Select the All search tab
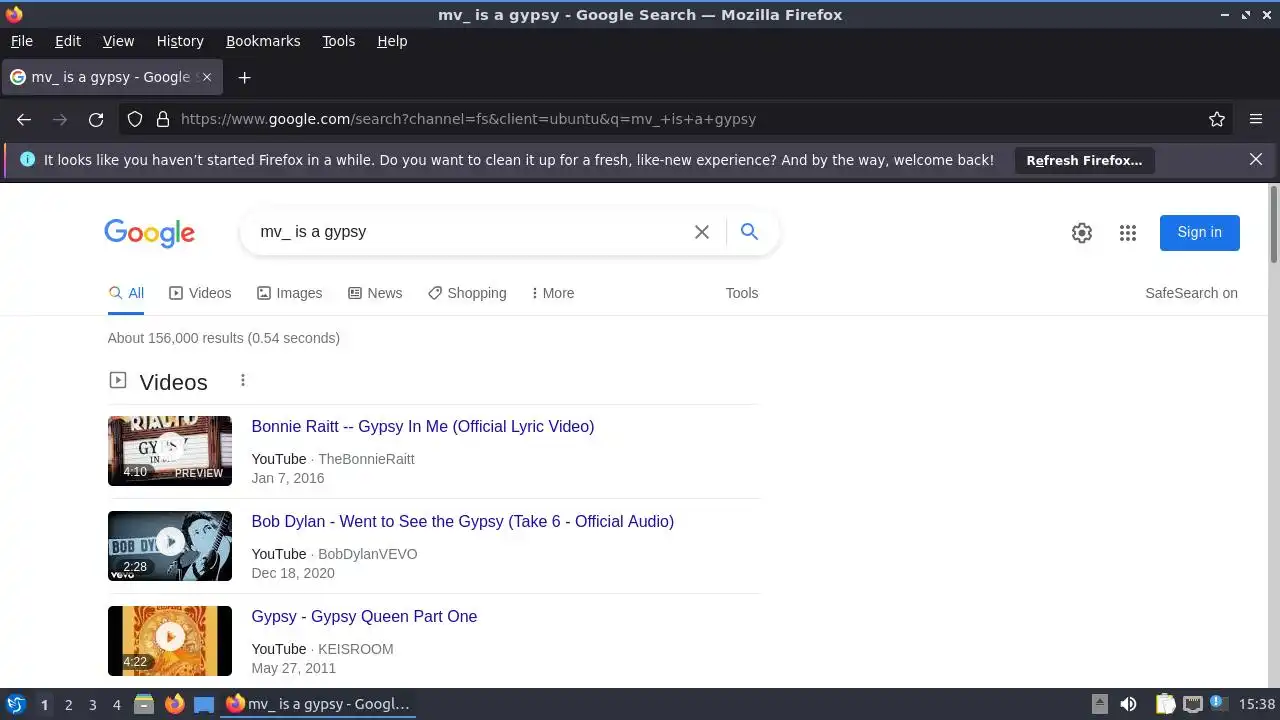This screenshot has height=720, width=1280. point(126,293)
